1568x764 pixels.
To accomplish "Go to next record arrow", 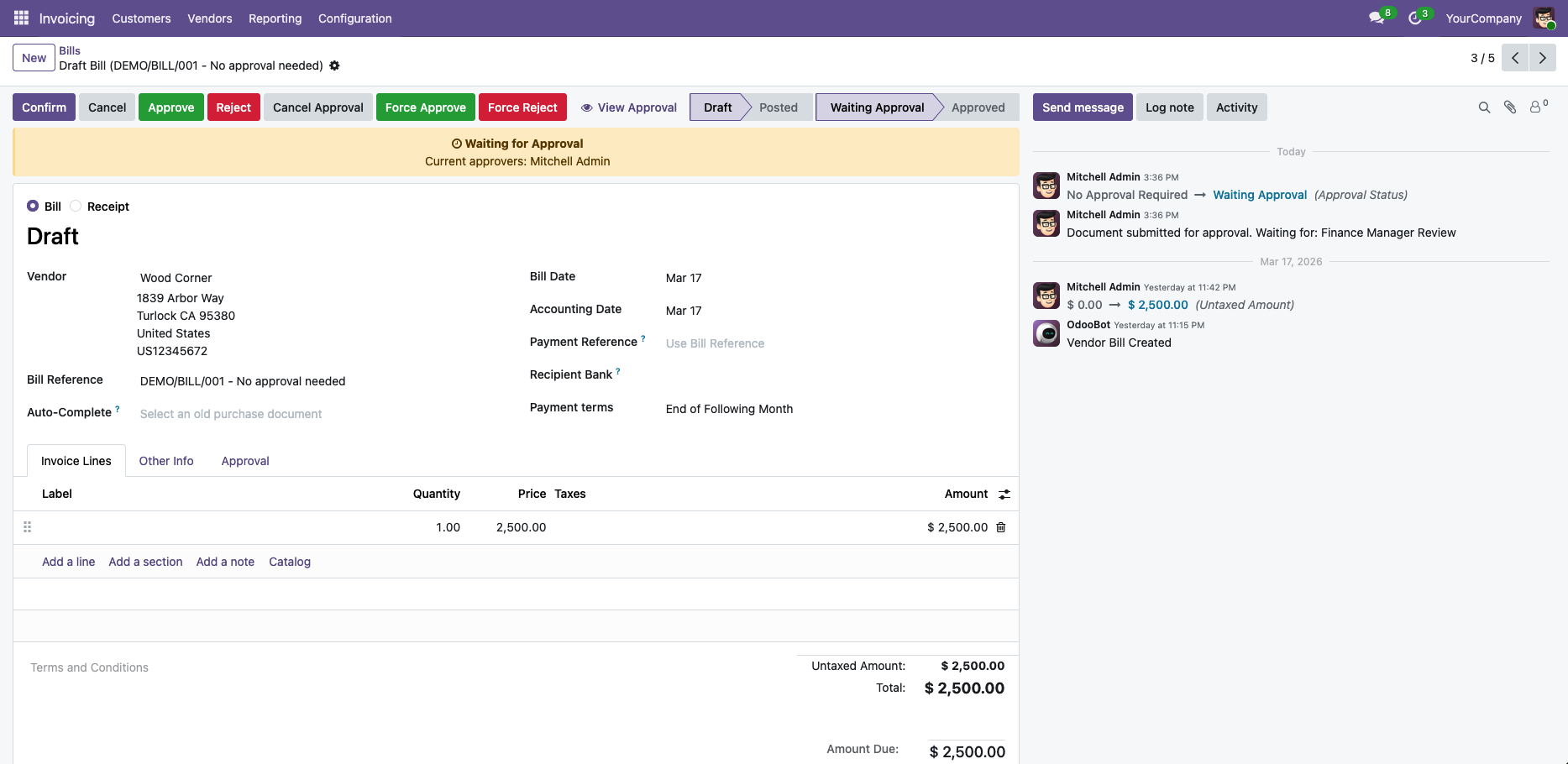I will 1542,58.
